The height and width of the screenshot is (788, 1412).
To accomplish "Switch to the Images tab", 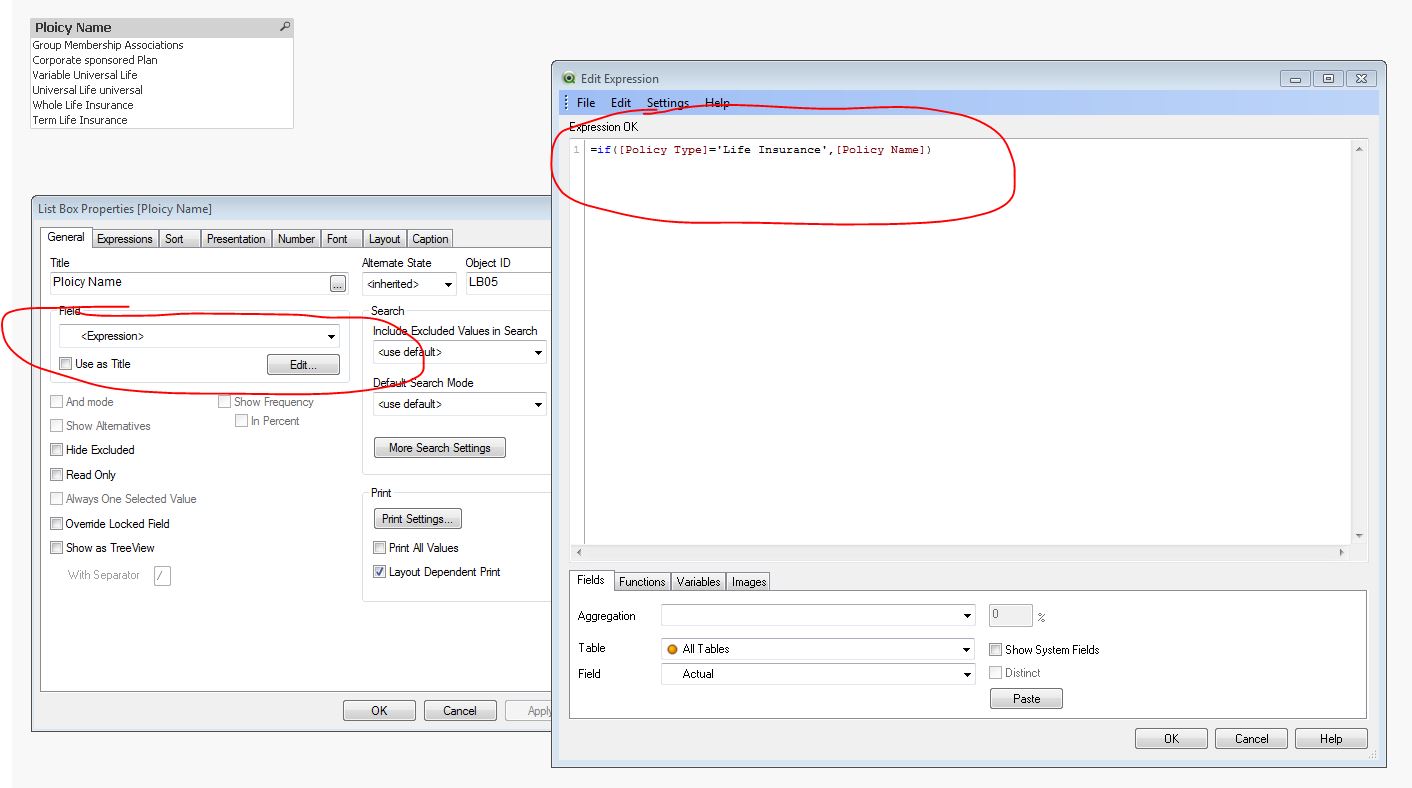I will [749, 582].
